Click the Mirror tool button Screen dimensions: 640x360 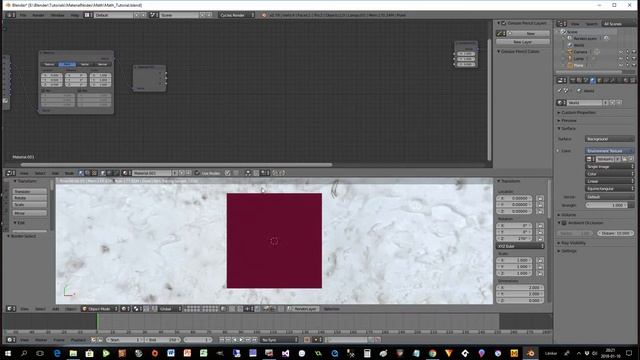(x=30, y=213)
